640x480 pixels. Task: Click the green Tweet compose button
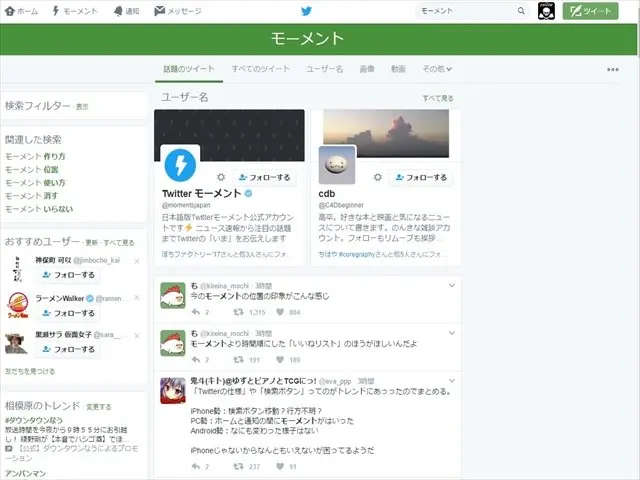590,11
